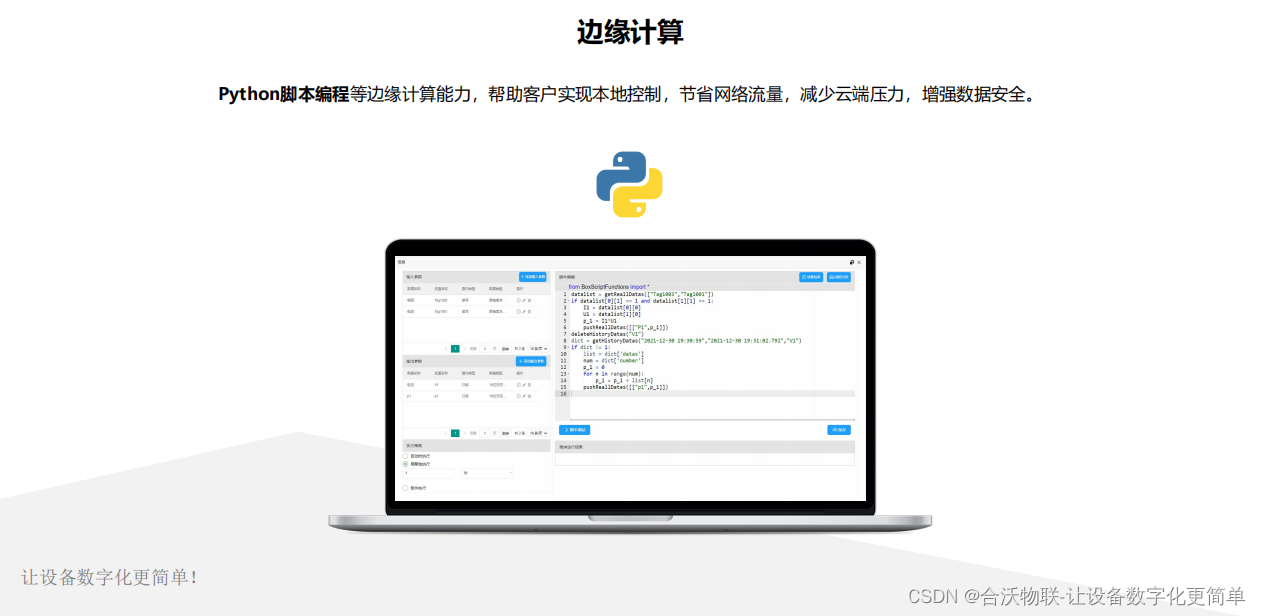Edit the p1 output parameter row pencil icon

(524, 396)
